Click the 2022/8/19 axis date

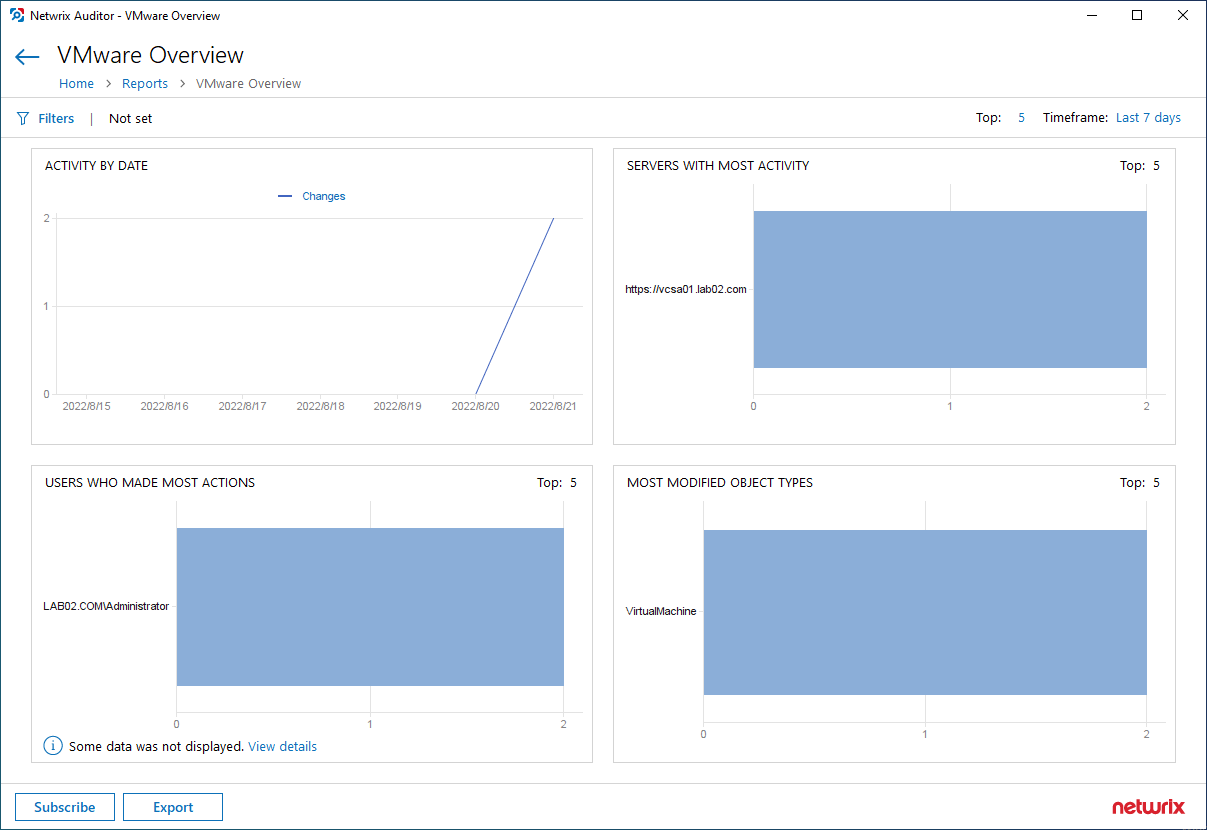(397, 406)
